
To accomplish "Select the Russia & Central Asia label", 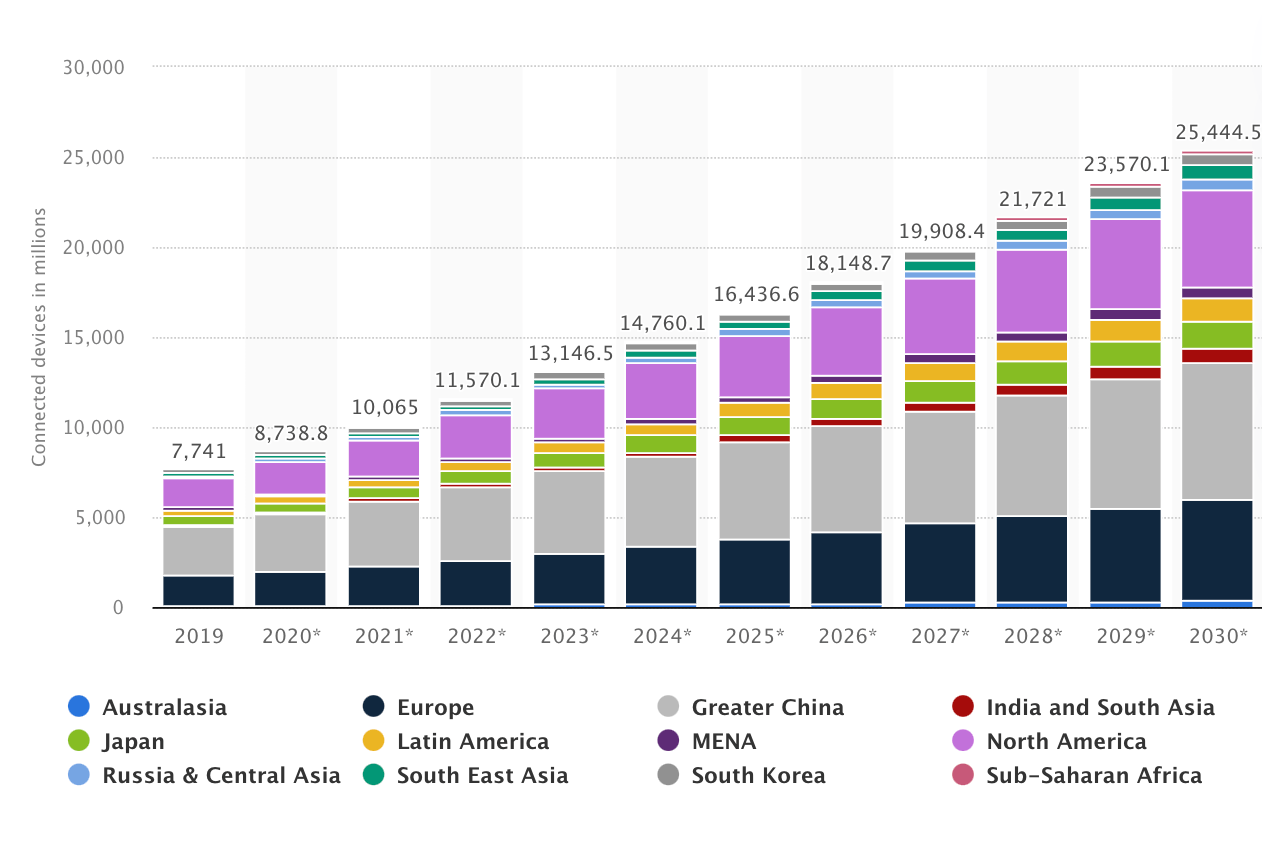I will [221, 775].
